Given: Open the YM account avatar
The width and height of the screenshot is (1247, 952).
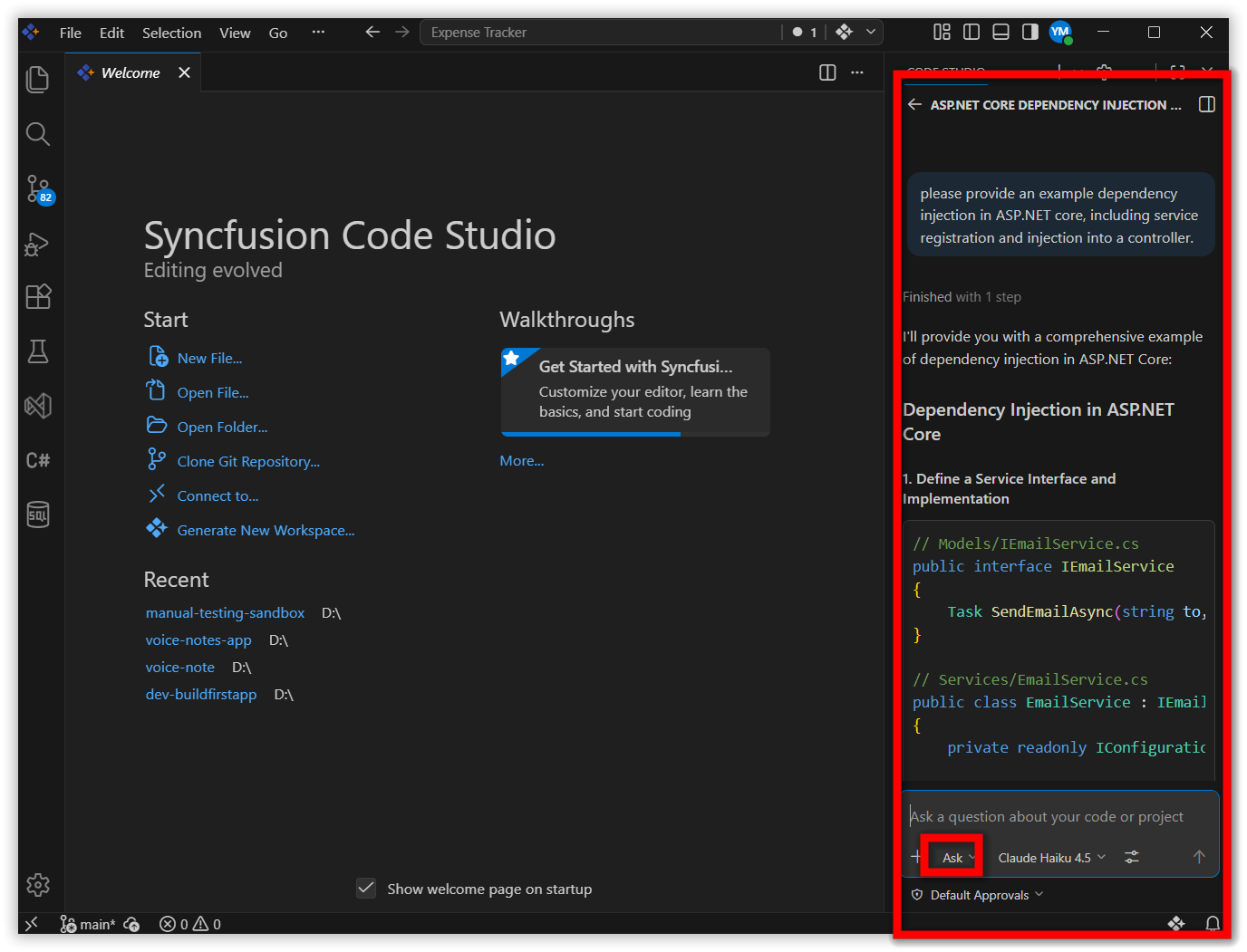Looking at the screenshot, I should pos(1060,33).
